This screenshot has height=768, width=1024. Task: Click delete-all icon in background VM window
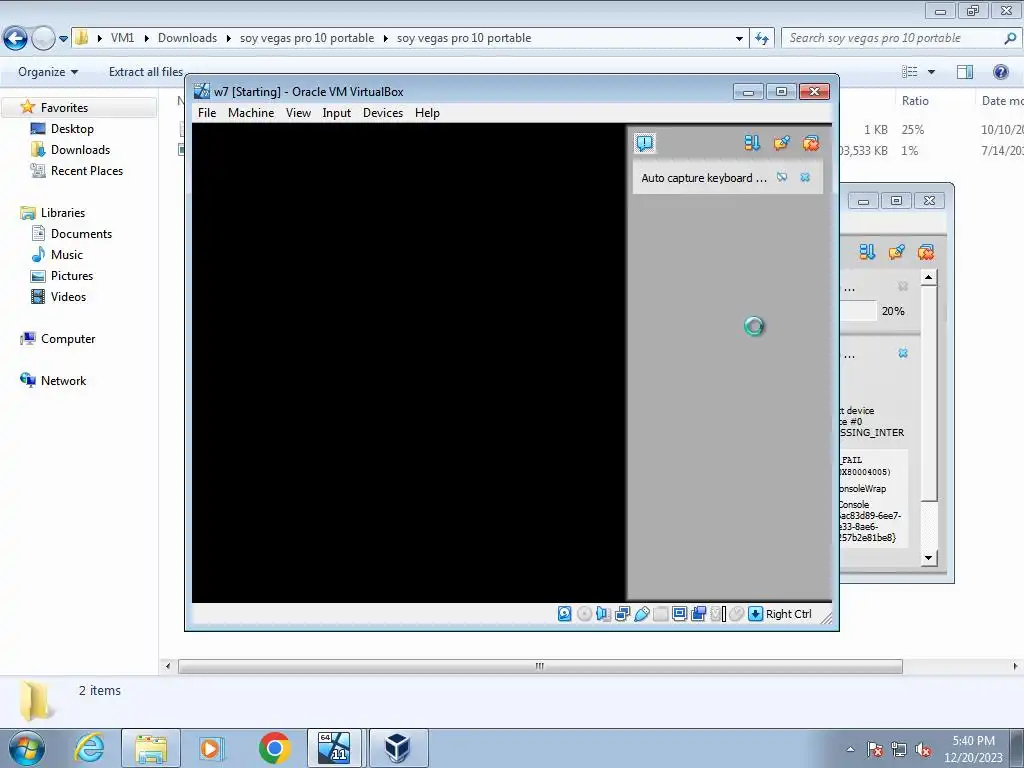click(926, 252)
